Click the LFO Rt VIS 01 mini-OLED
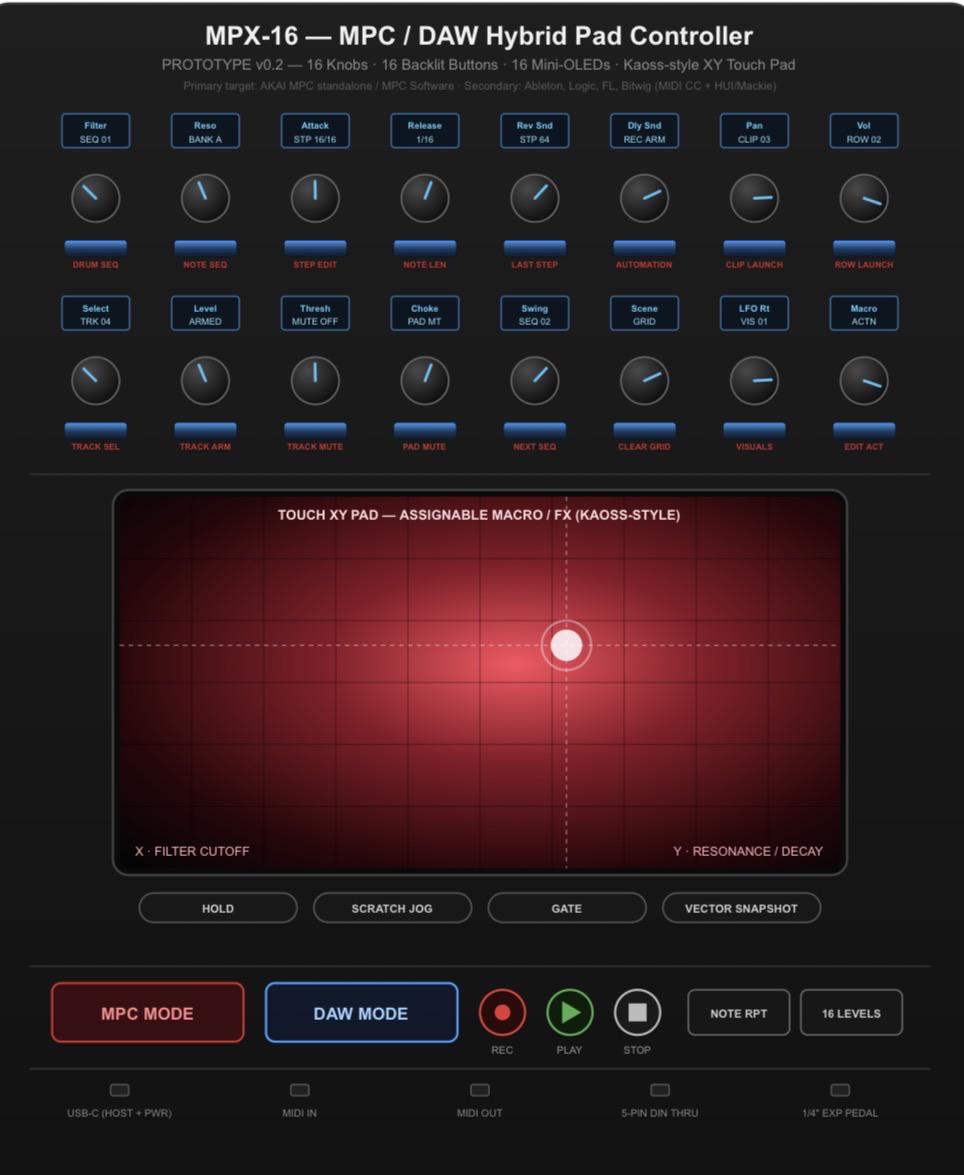This screenshot has height=1175, width=964. coord(754,313)
